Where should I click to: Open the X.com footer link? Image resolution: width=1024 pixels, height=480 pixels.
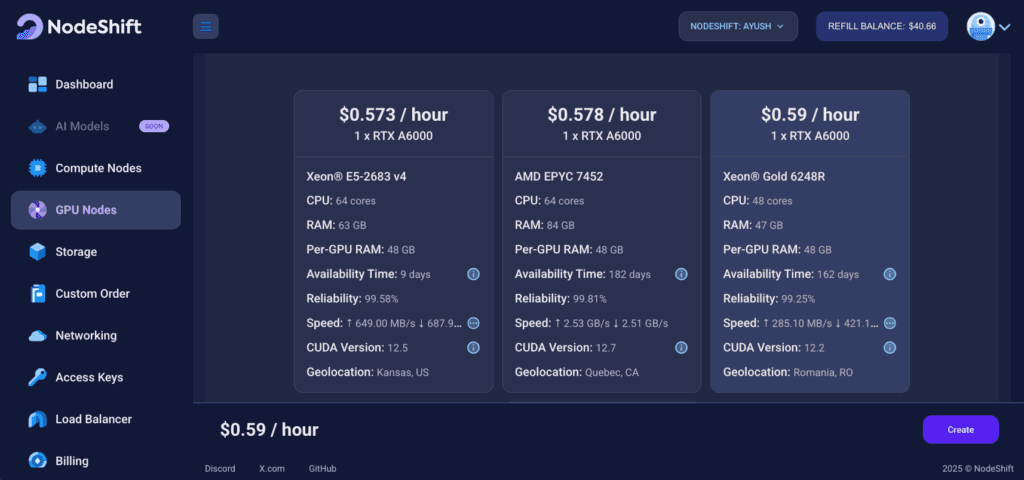pyautogui.click(x=272, y=468)
